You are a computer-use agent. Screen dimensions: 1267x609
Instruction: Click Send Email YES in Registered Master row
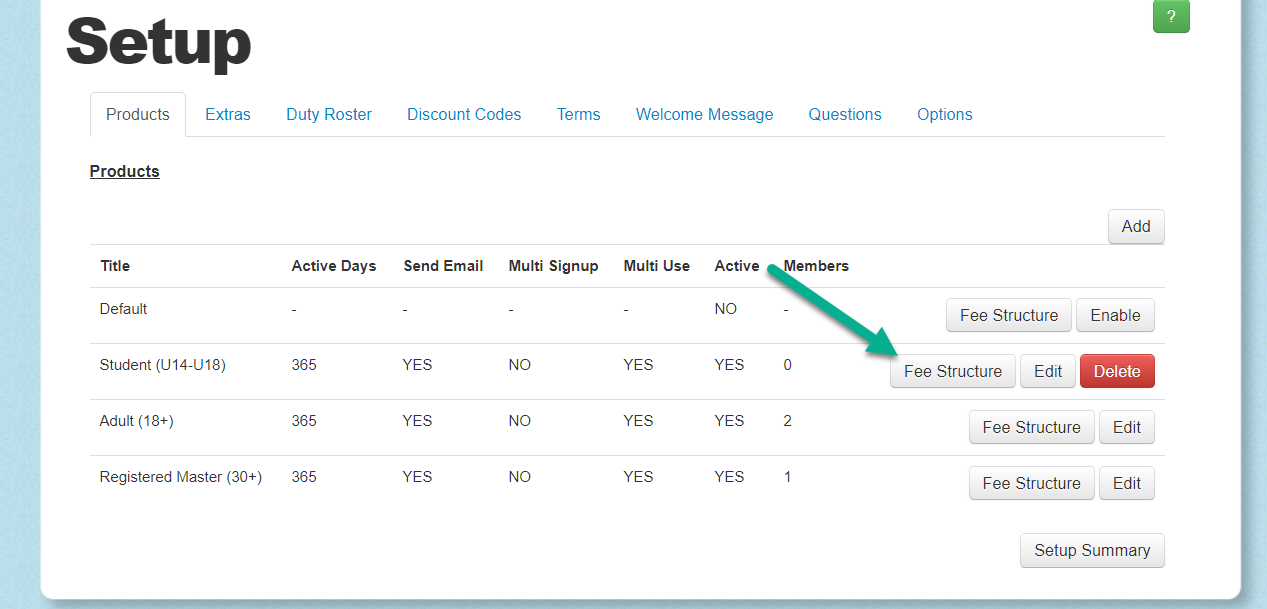[418, 477]
